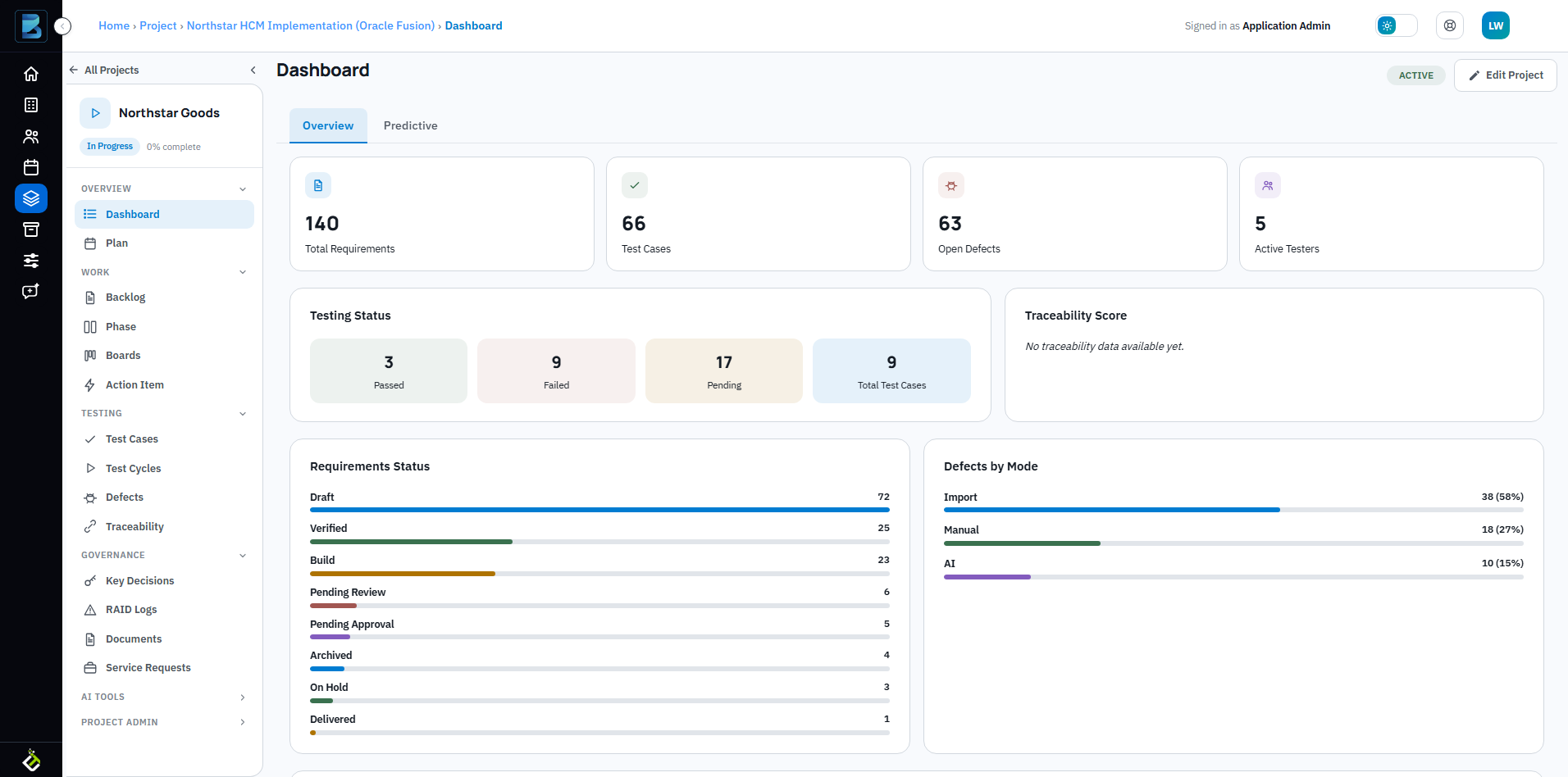This screenshot has width=1568, height=777.
Task: Click the Edit Project button
Action: pyautogui.click(x=1505, y=75)
